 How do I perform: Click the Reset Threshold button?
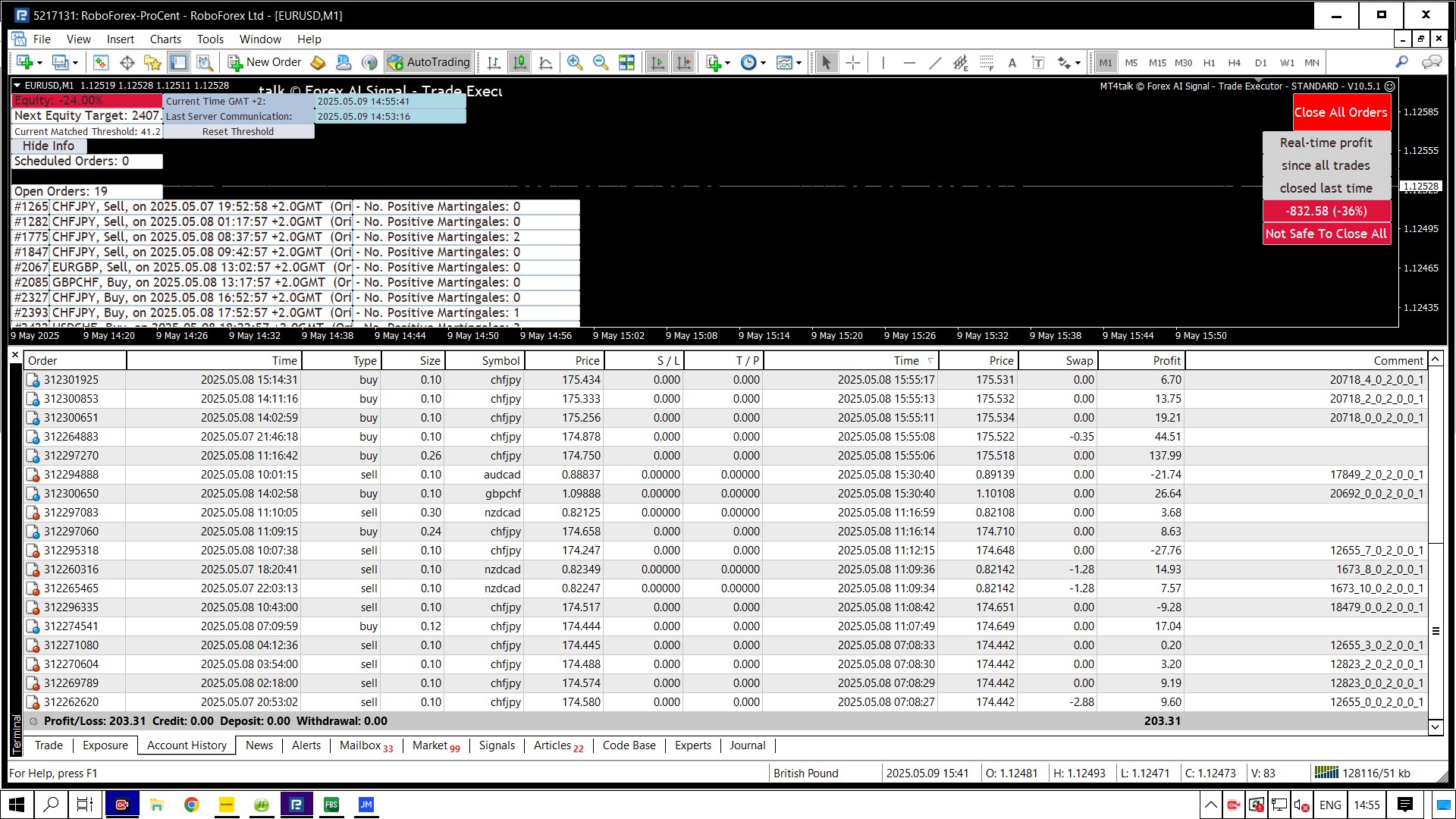tap(238, 131)
